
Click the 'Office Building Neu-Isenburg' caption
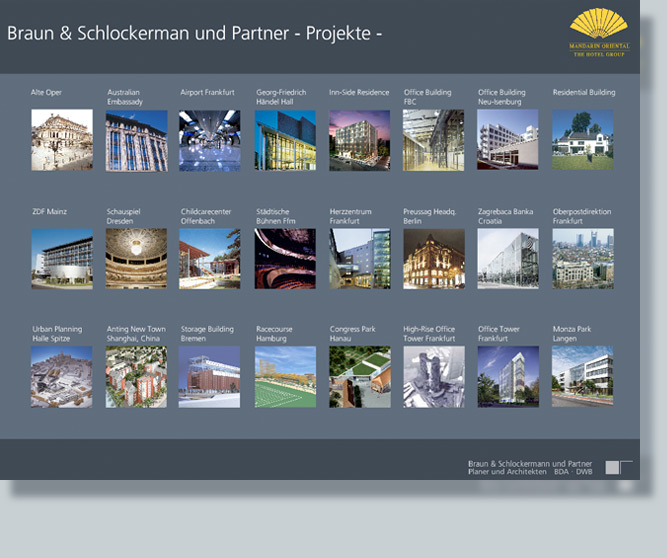(502, 97)
